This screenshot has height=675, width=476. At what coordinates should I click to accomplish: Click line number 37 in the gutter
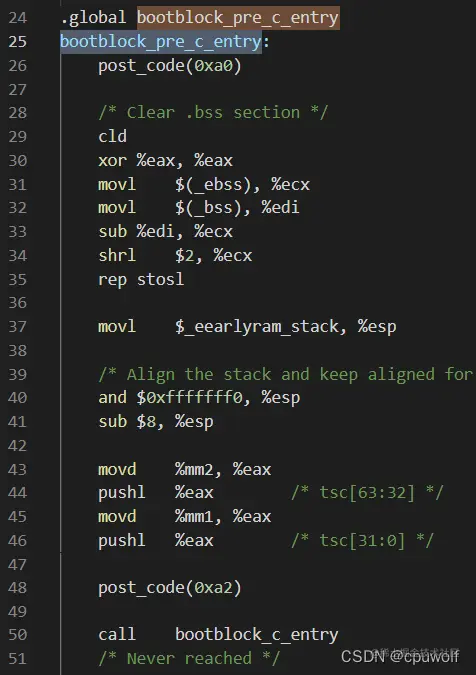point(18,327)
